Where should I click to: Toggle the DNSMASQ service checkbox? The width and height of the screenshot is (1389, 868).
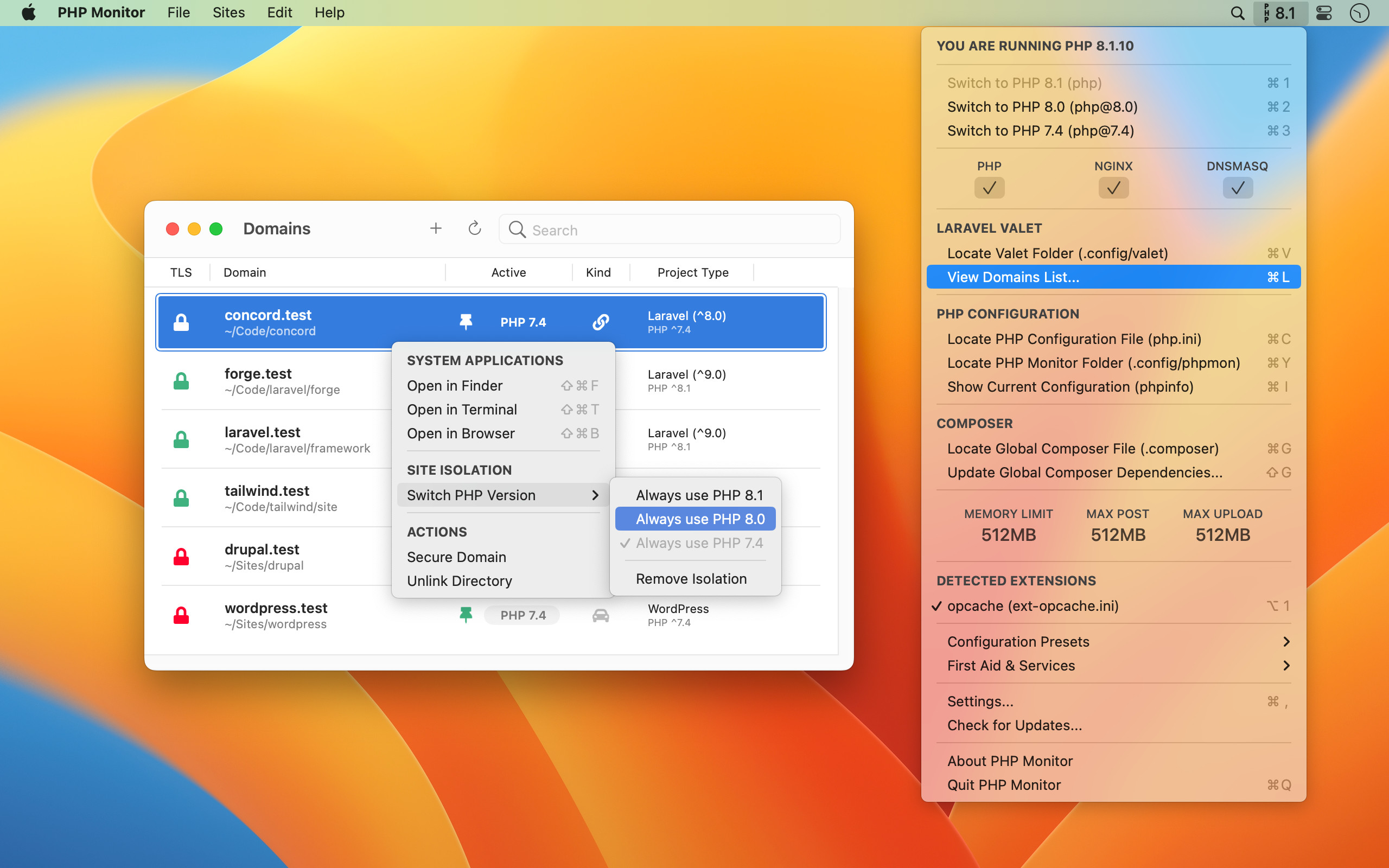click(1238, 188)
